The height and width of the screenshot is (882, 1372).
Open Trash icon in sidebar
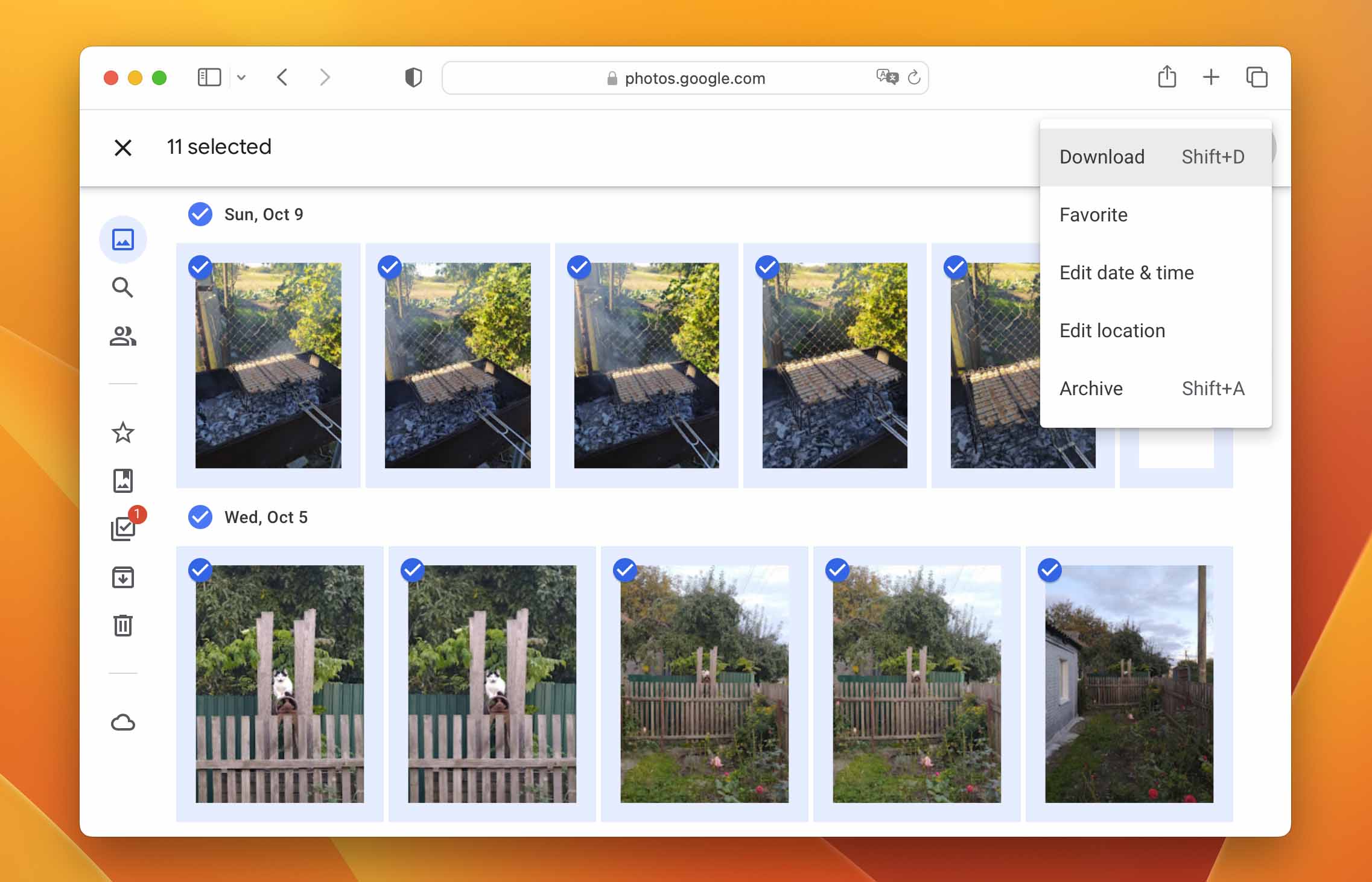point(123,625)
